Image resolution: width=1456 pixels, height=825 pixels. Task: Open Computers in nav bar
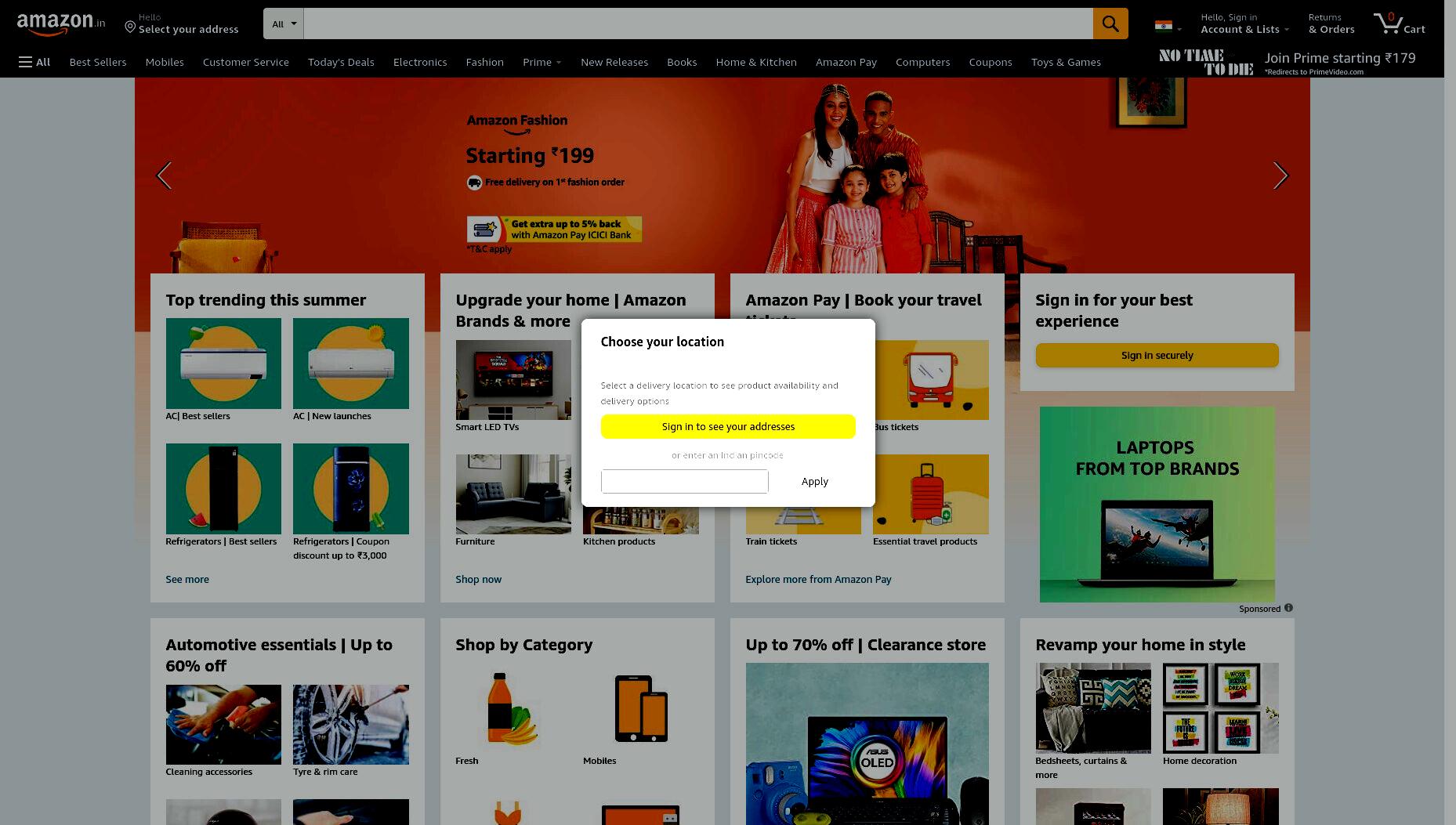(x=923, y=62)
